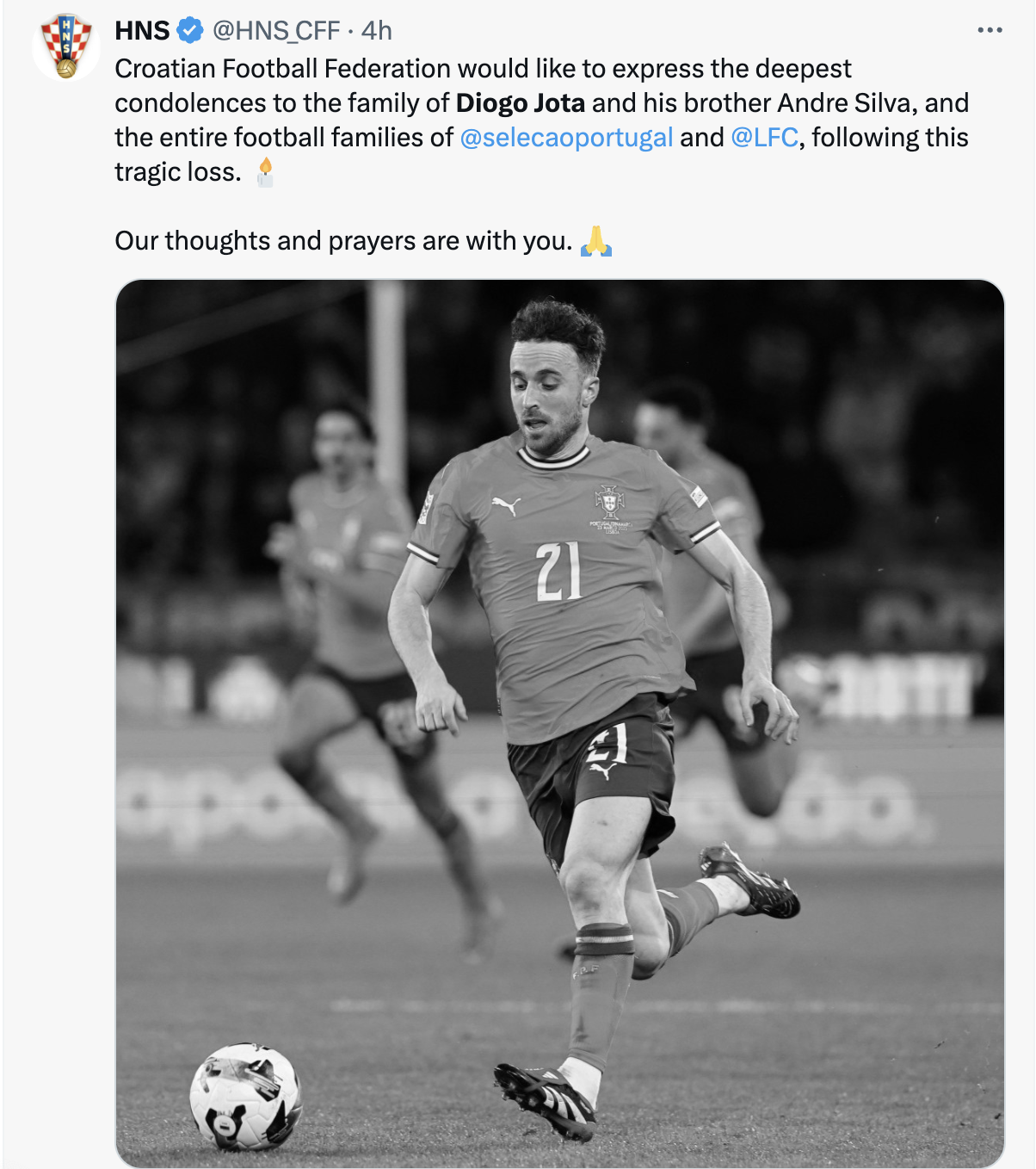Click the HNS display name
The height and width of the screenshot is (1169, 1036).
coord(142,31)
